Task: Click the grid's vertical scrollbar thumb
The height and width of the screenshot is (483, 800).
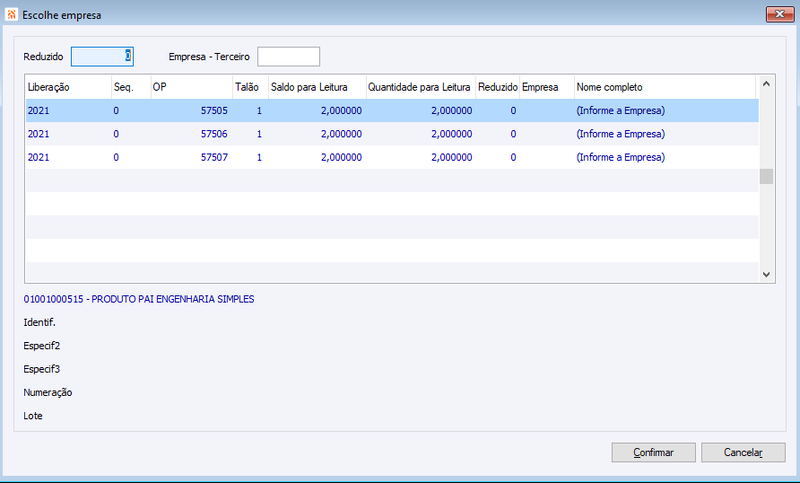Action: [x=766, y=176]
